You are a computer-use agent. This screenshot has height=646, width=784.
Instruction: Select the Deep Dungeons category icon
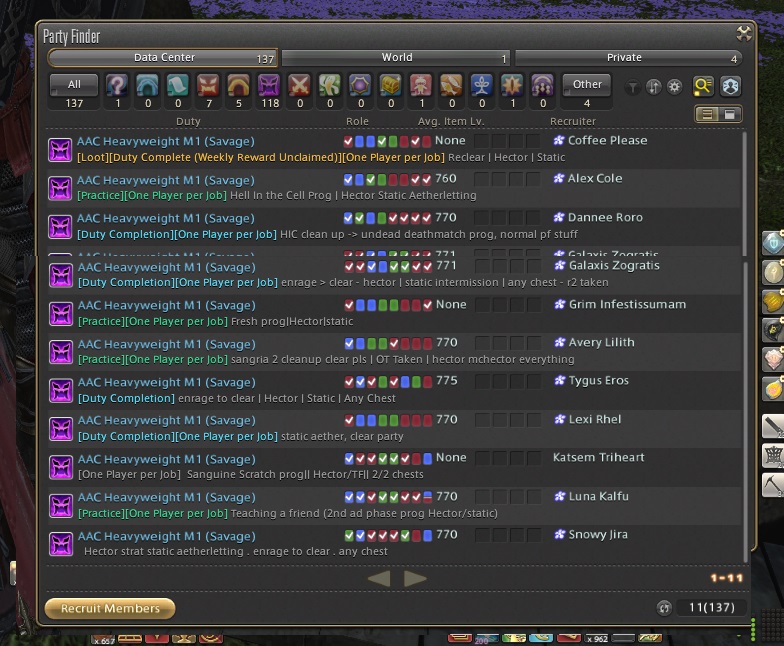pos(482,85)
